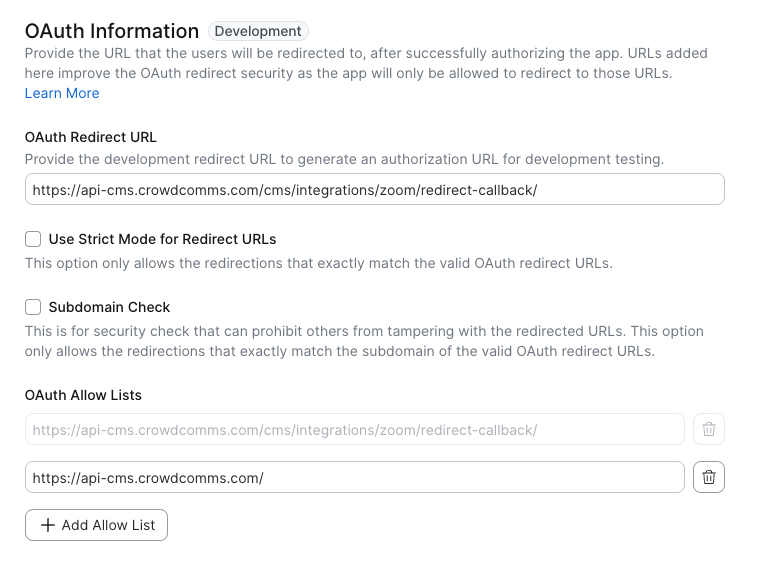Tick the Subdomain Check checkbox
This screenshot has width=778, height=581.
(x=33, y=307)
